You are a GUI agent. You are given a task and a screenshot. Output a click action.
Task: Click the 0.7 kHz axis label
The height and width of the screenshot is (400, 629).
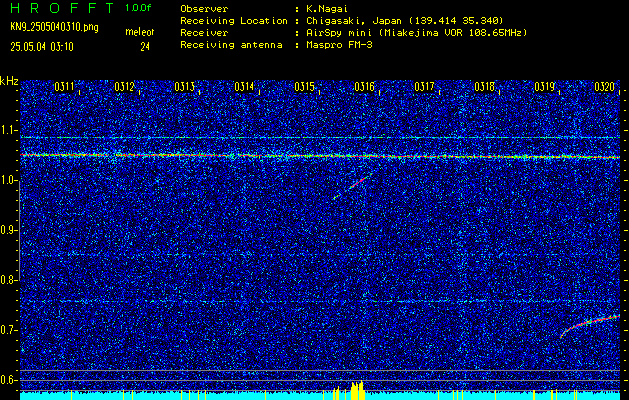9,330
